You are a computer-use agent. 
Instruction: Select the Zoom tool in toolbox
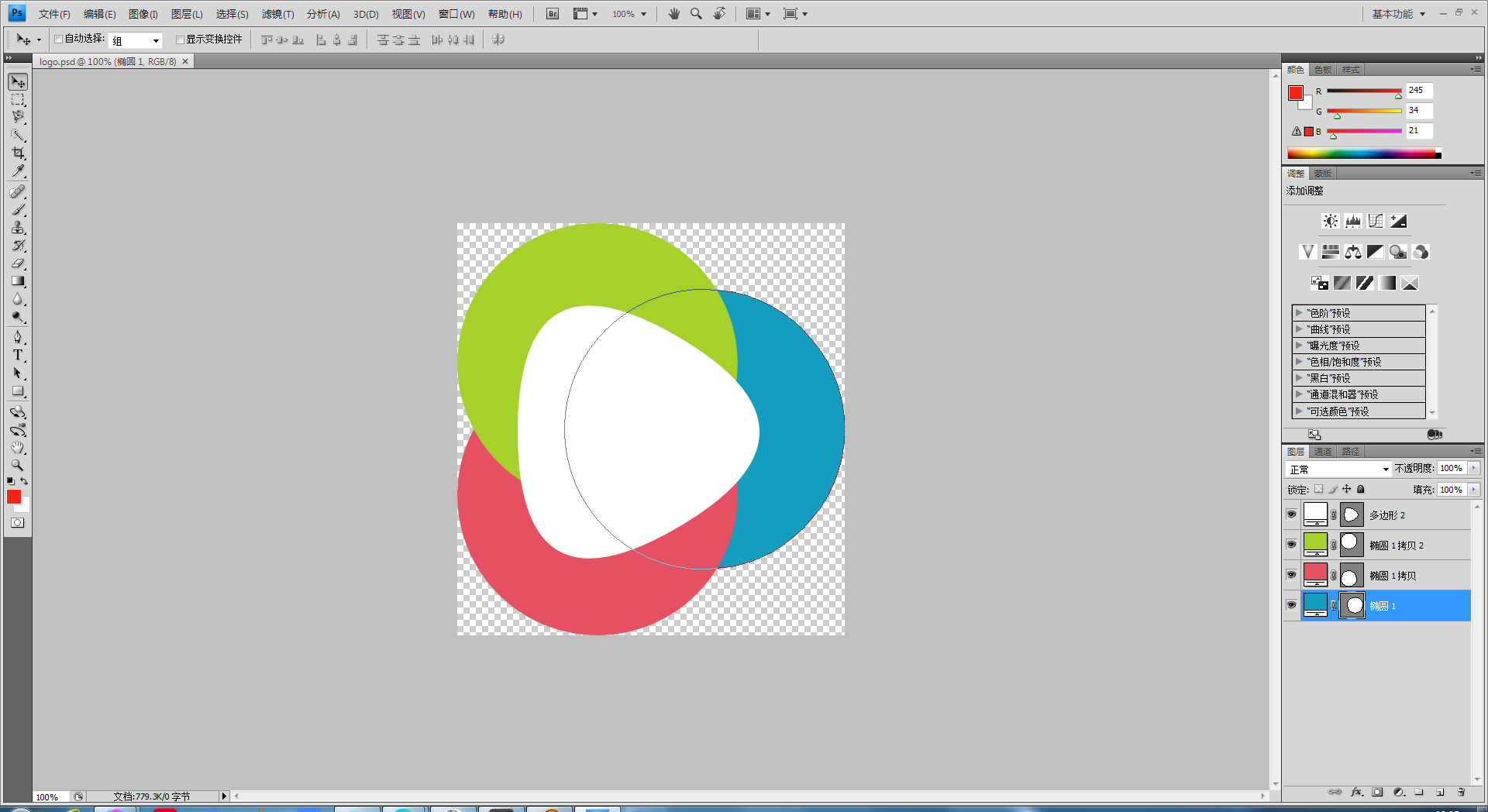tap(18, 466)
